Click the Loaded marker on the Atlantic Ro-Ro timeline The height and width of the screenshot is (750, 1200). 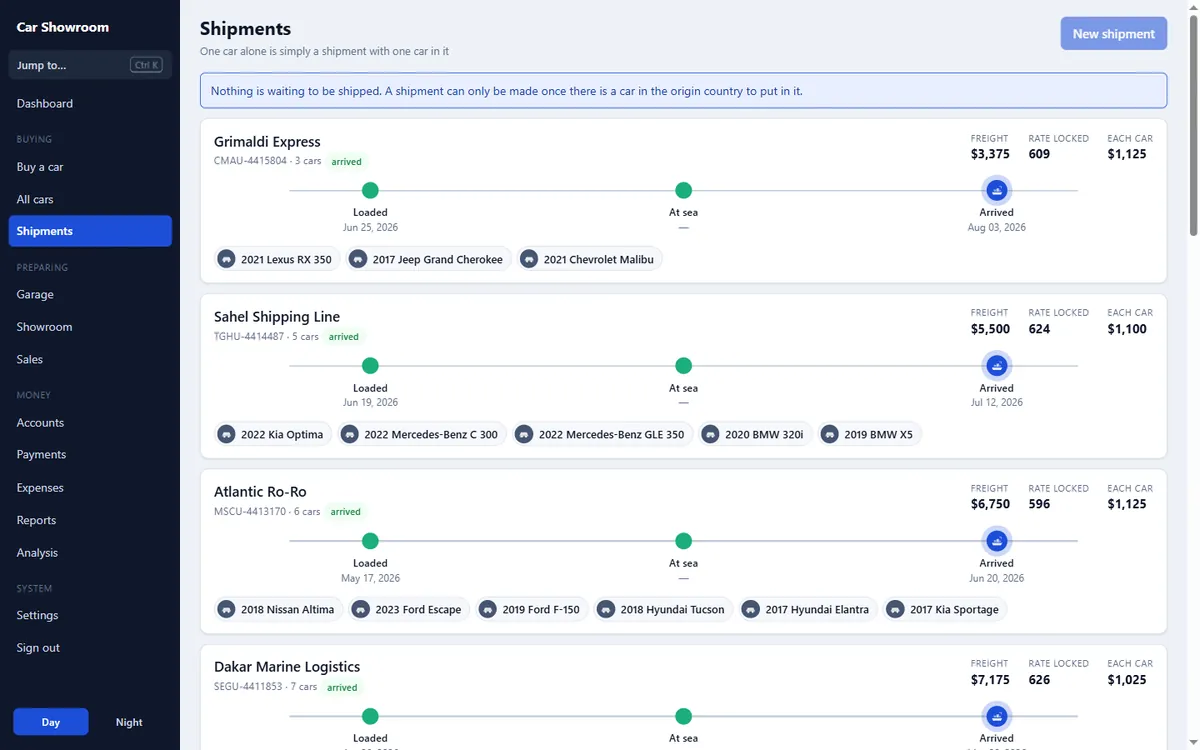(370, 541)
